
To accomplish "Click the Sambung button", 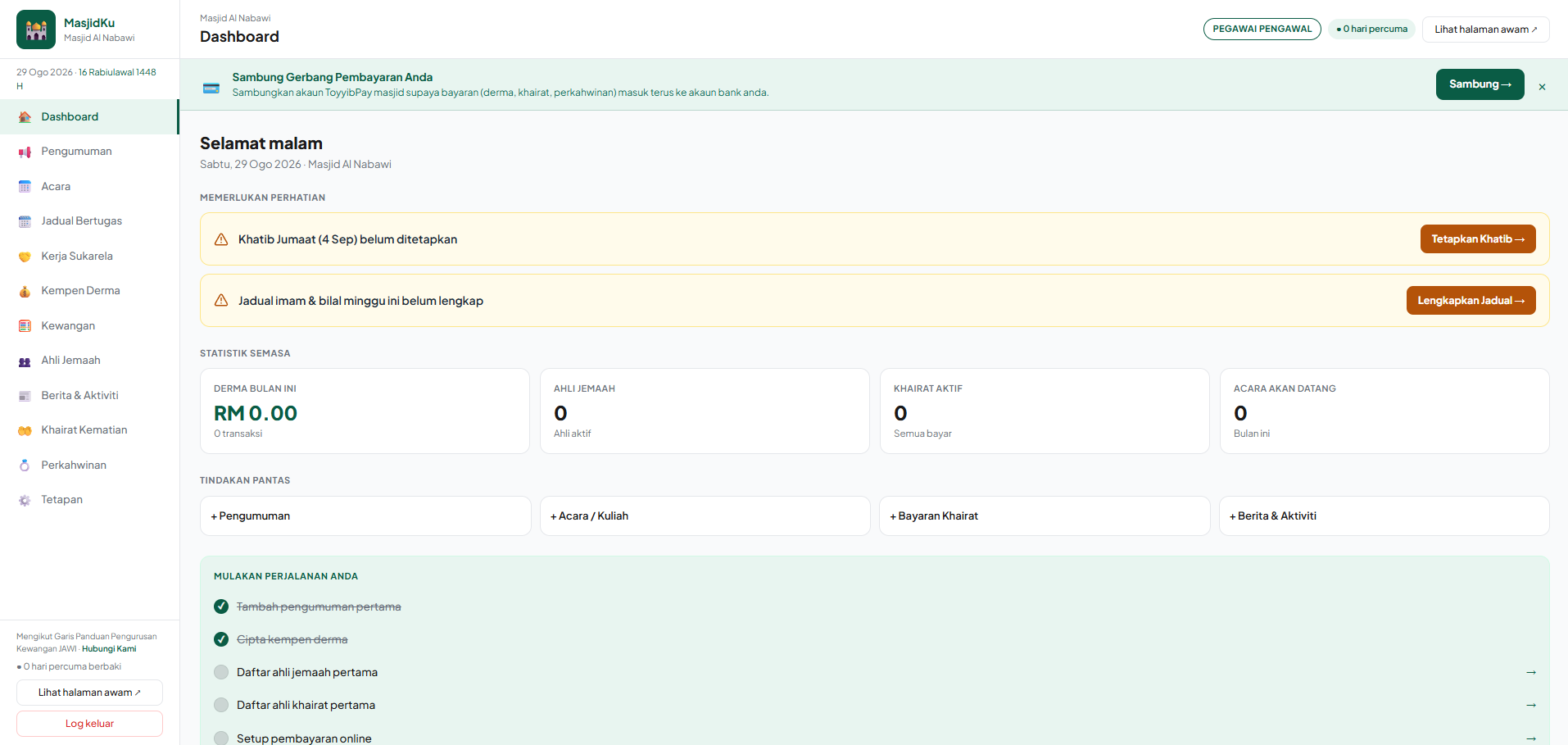I will pos(1480,84).
